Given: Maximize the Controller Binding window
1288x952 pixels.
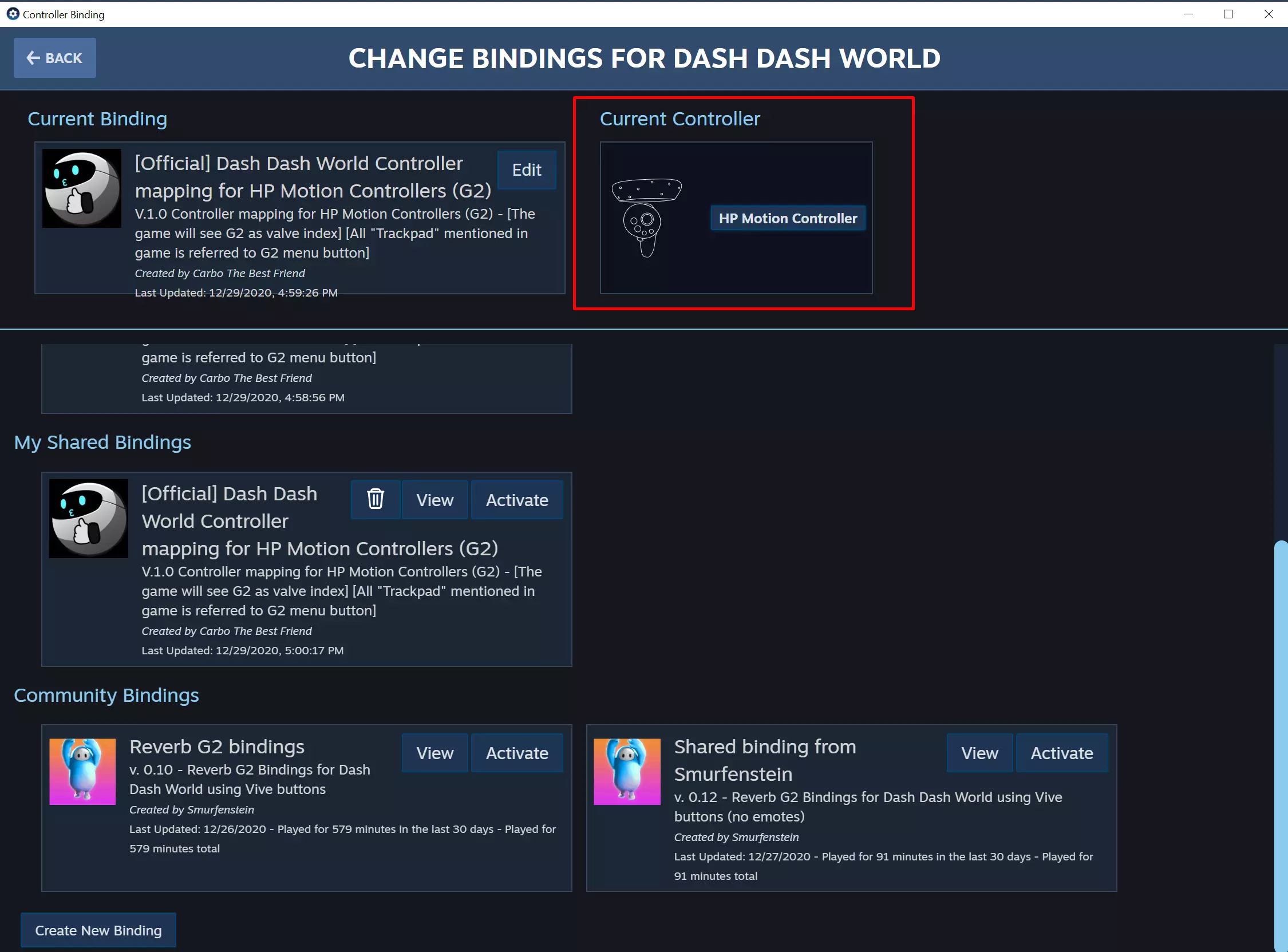Looking at the screenshot, I should point(1228,14).
